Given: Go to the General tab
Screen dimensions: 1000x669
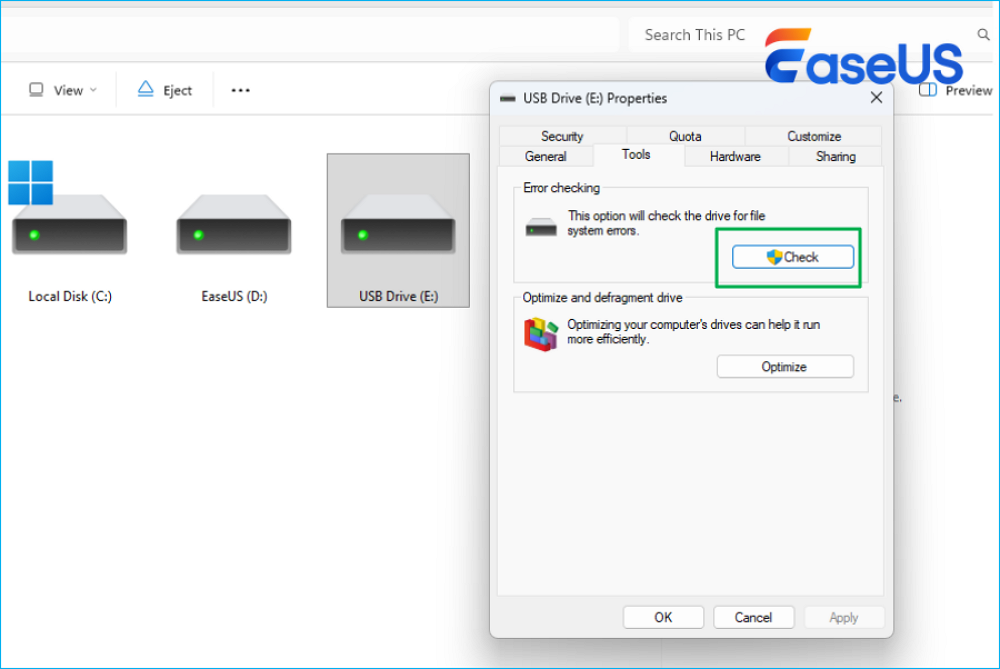Looking at the screenshot, I should coord(545,156).
